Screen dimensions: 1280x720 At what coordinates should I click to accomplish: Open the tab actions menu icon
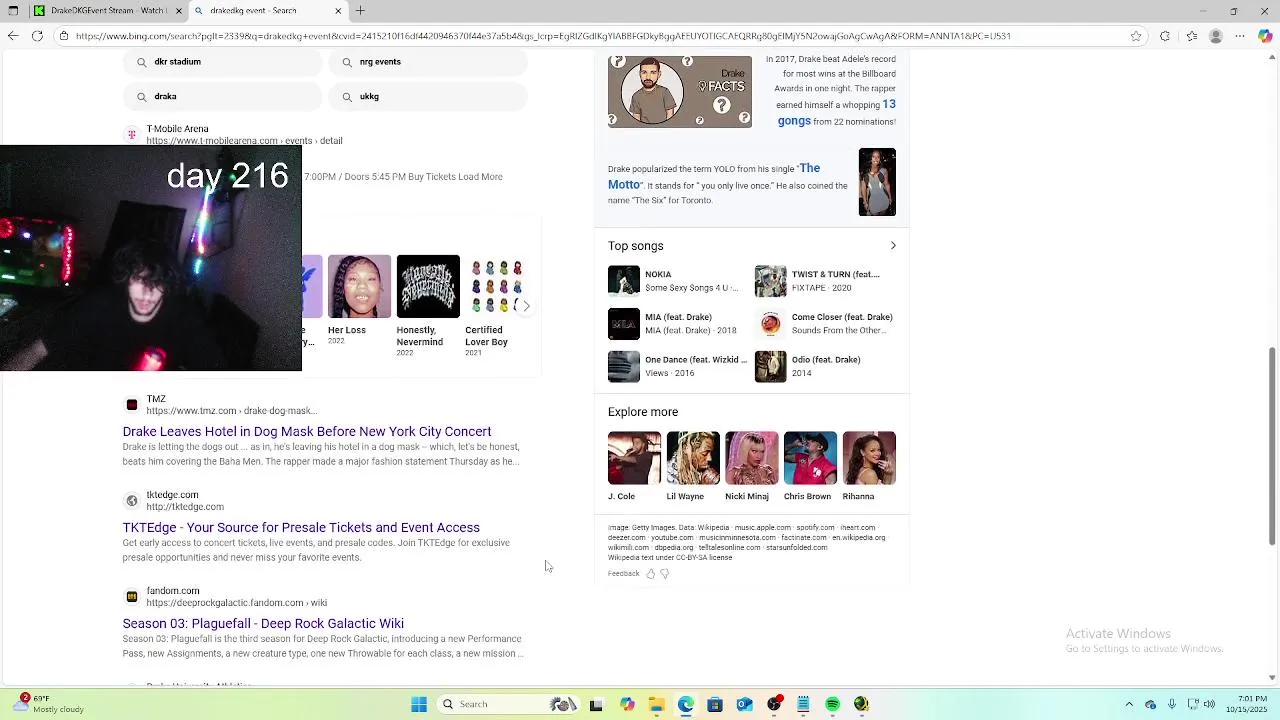[x=13, y=11]
